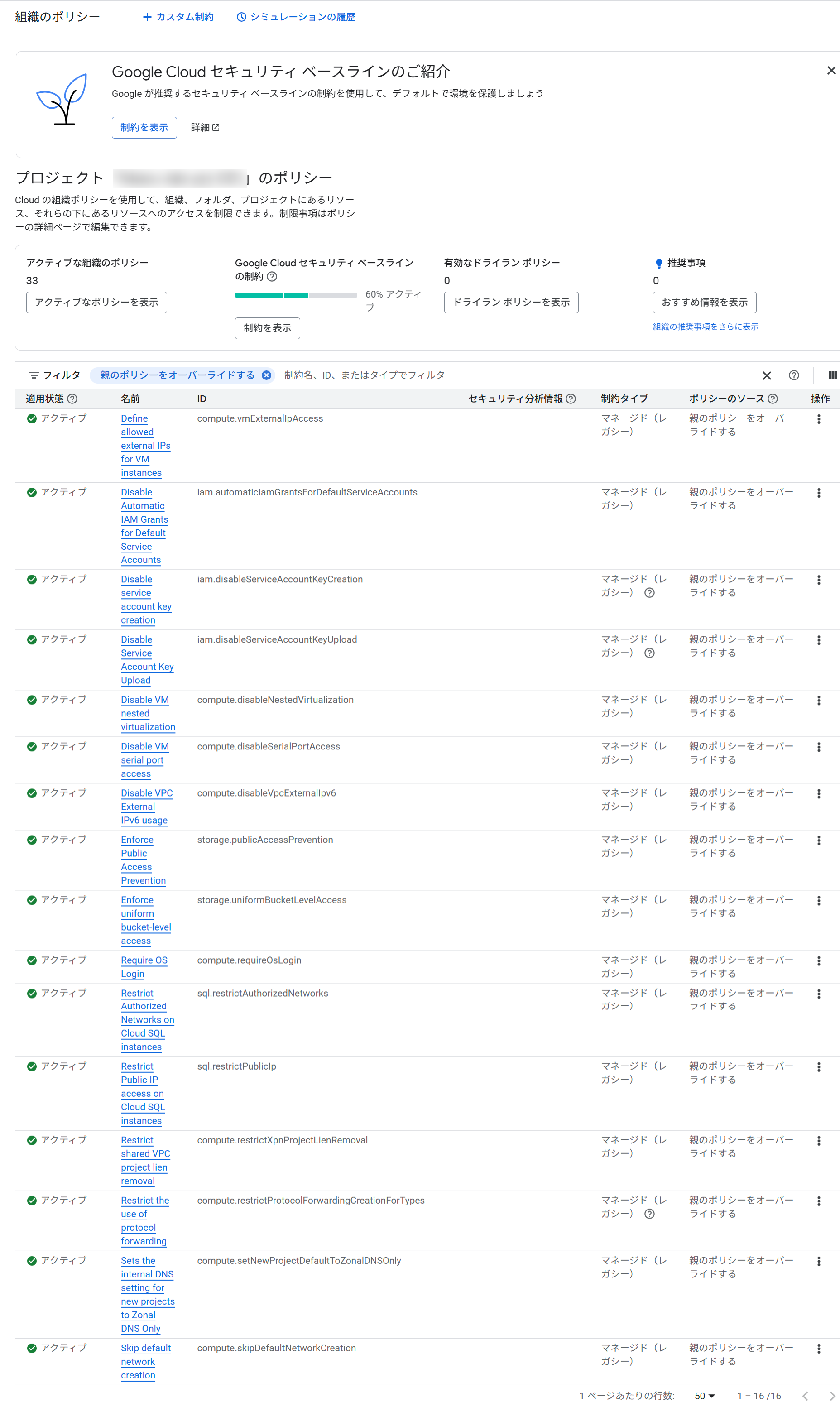This screenshot has height=1407, width=840.
Task: Click info icon beside ベースラインの制約 card title
Action: 272,277
